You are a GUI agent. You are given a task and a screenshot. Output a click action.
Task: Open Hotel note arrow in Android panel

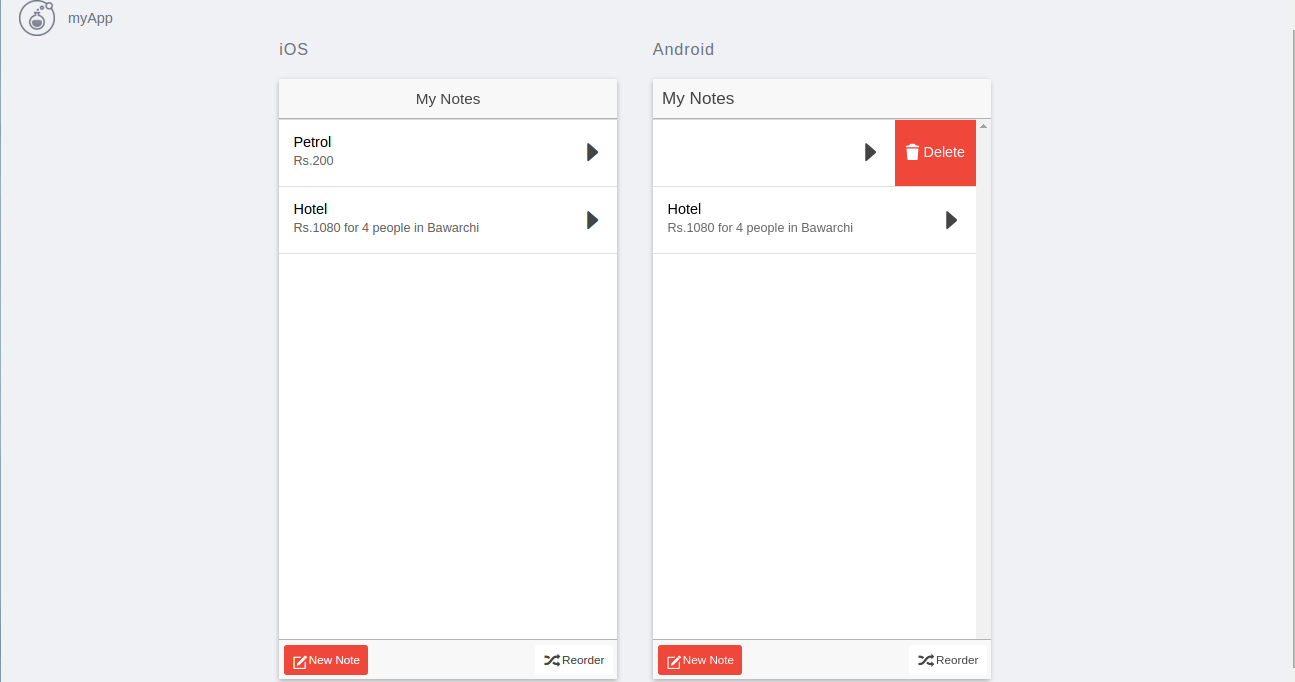(951, 219)
